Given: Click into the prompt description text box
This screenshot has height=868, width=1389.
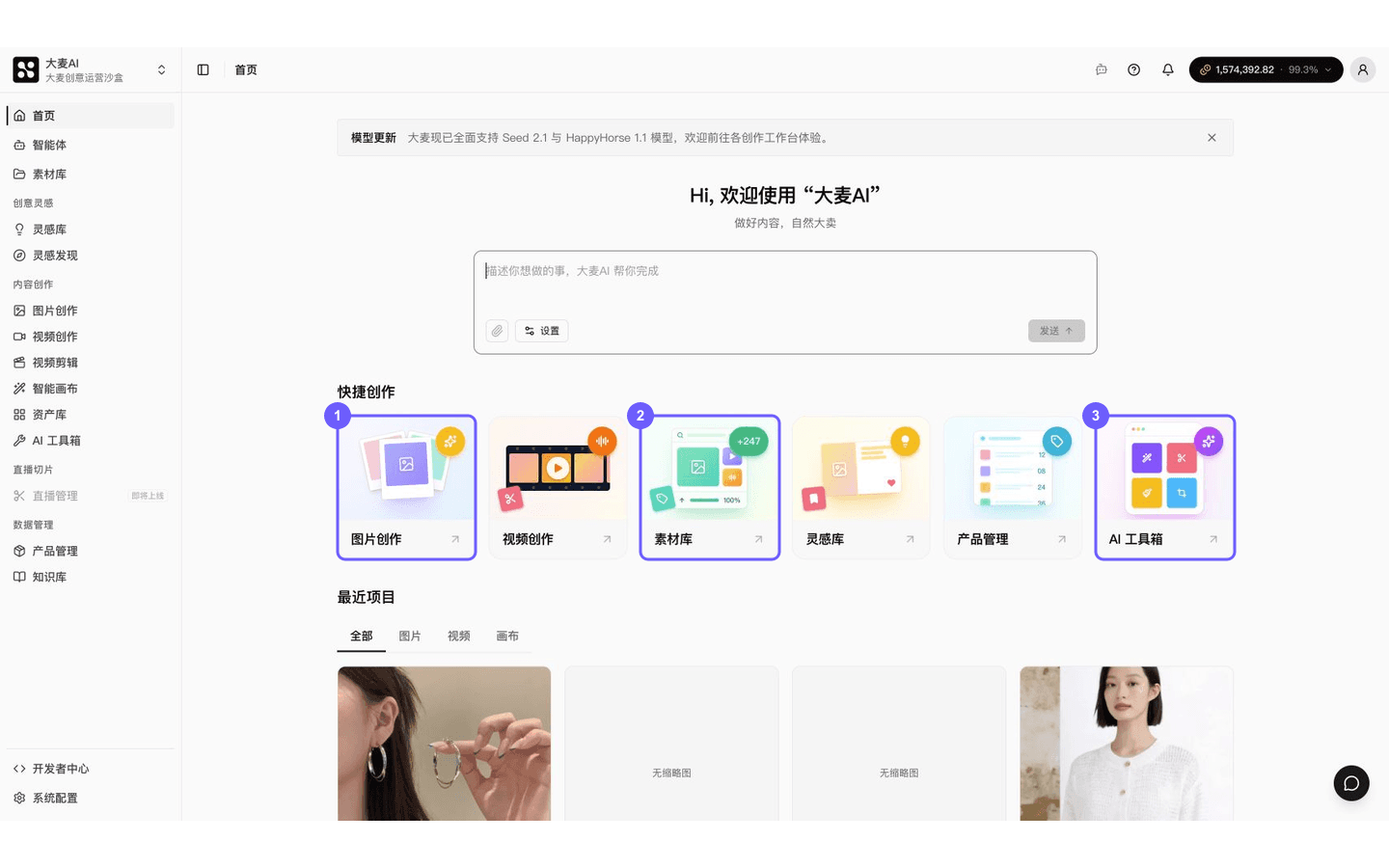Looking at the screenshot, I should [x=785, y=285].
